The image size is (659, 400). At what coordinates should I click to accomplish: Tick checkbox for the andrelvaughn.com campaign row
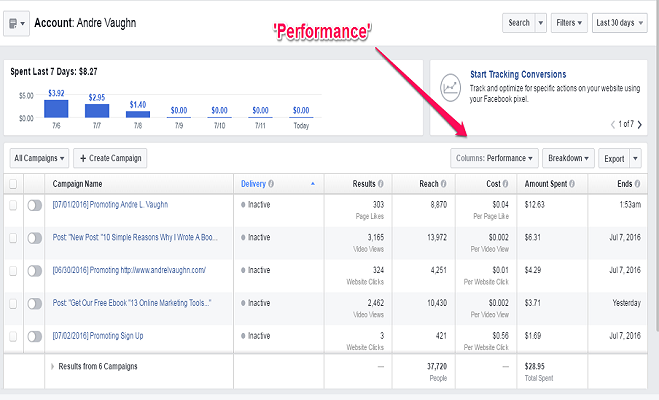pyautogui.click(x=12, y=270)
